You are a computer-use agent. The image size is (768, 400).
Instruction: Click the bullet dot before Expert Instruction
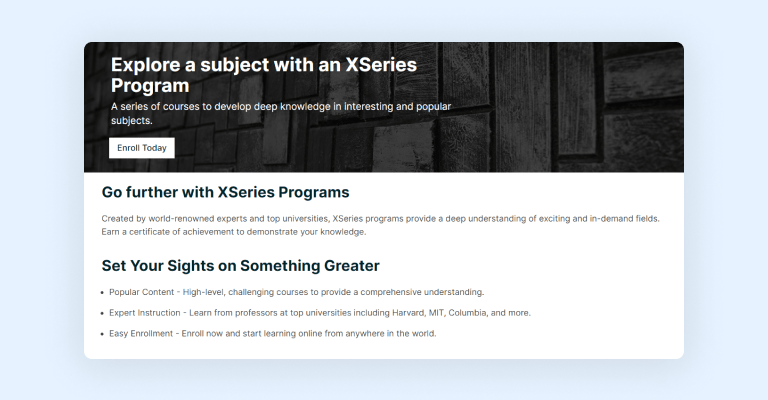tap(102, 313)
